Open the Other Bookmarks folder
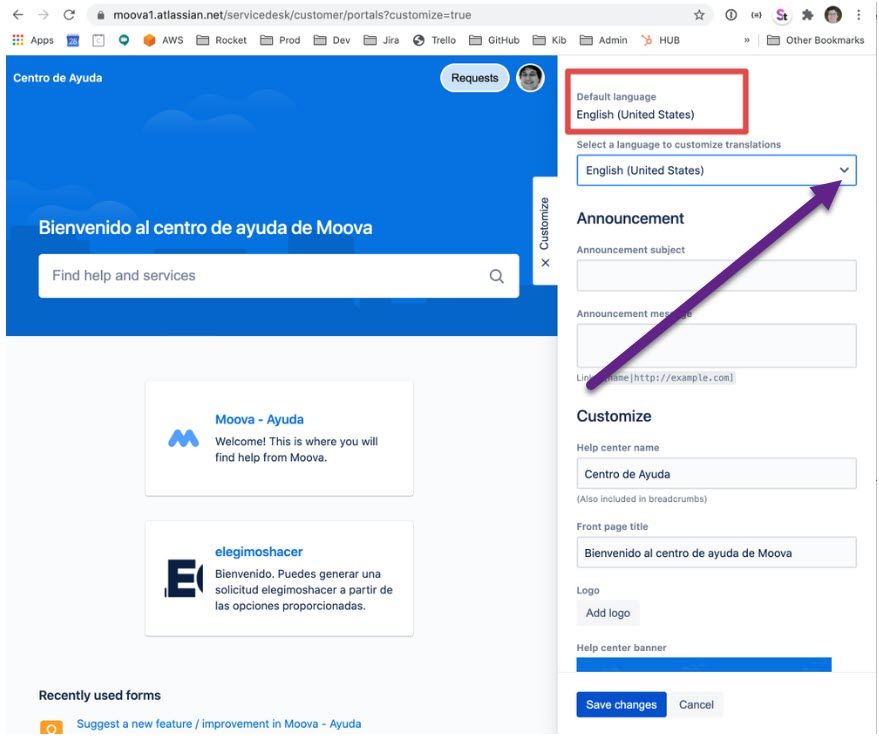The width and height of the screenshot is (879, 739). 816,40
